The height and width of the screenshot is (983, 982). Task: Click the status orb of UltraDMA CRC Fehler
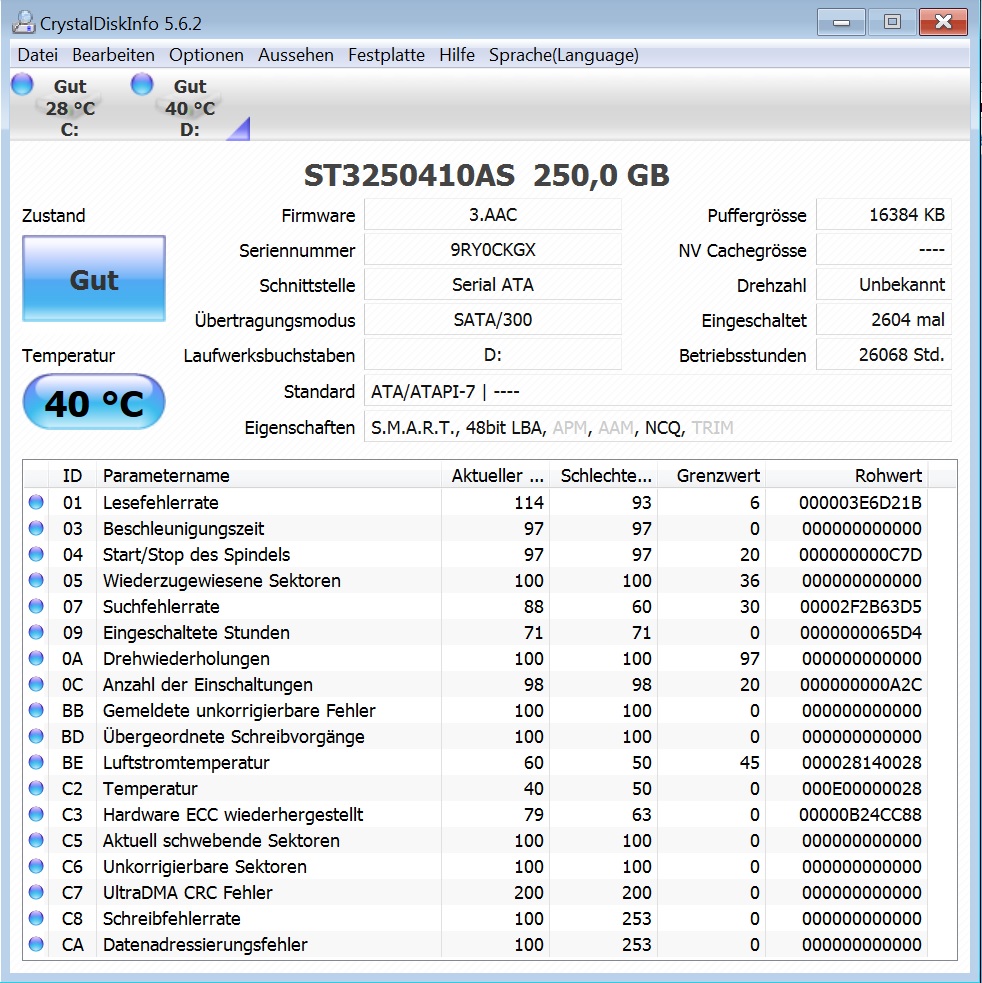36,893
